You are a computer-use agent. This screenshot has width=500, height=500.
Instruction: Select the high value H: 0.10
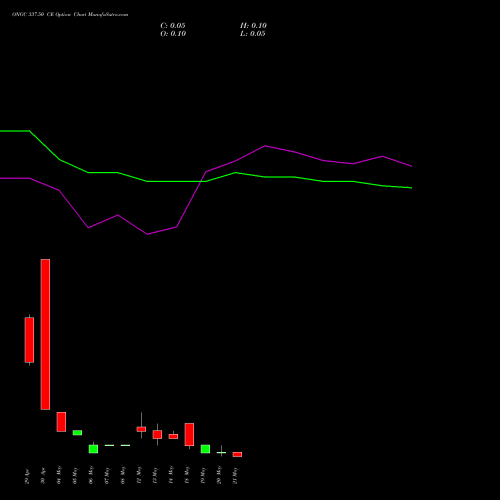(x=253, y=26)
